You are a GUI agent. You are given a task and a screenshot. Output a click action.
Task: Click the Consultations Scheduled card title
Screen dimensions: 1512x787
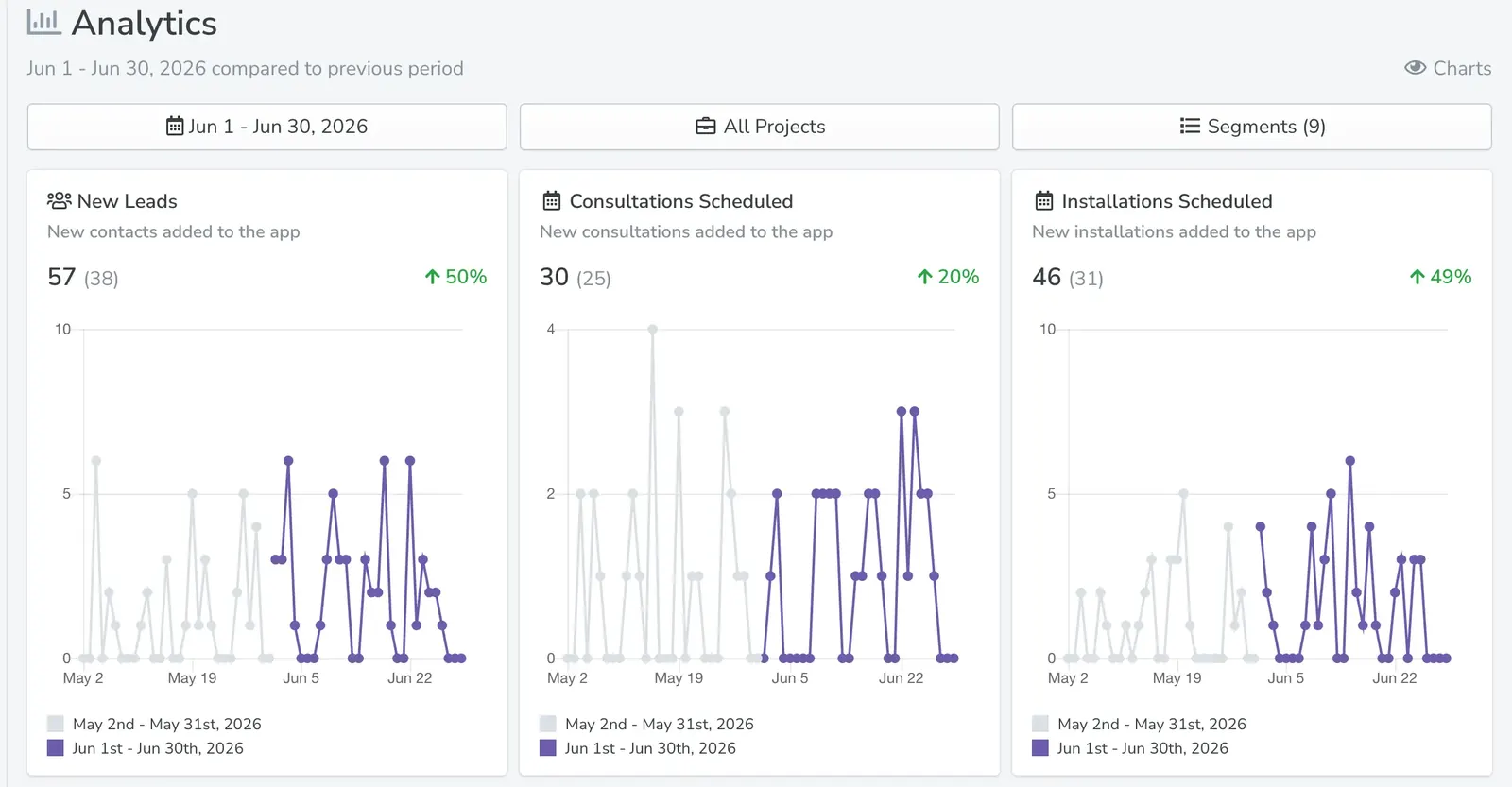681,201
